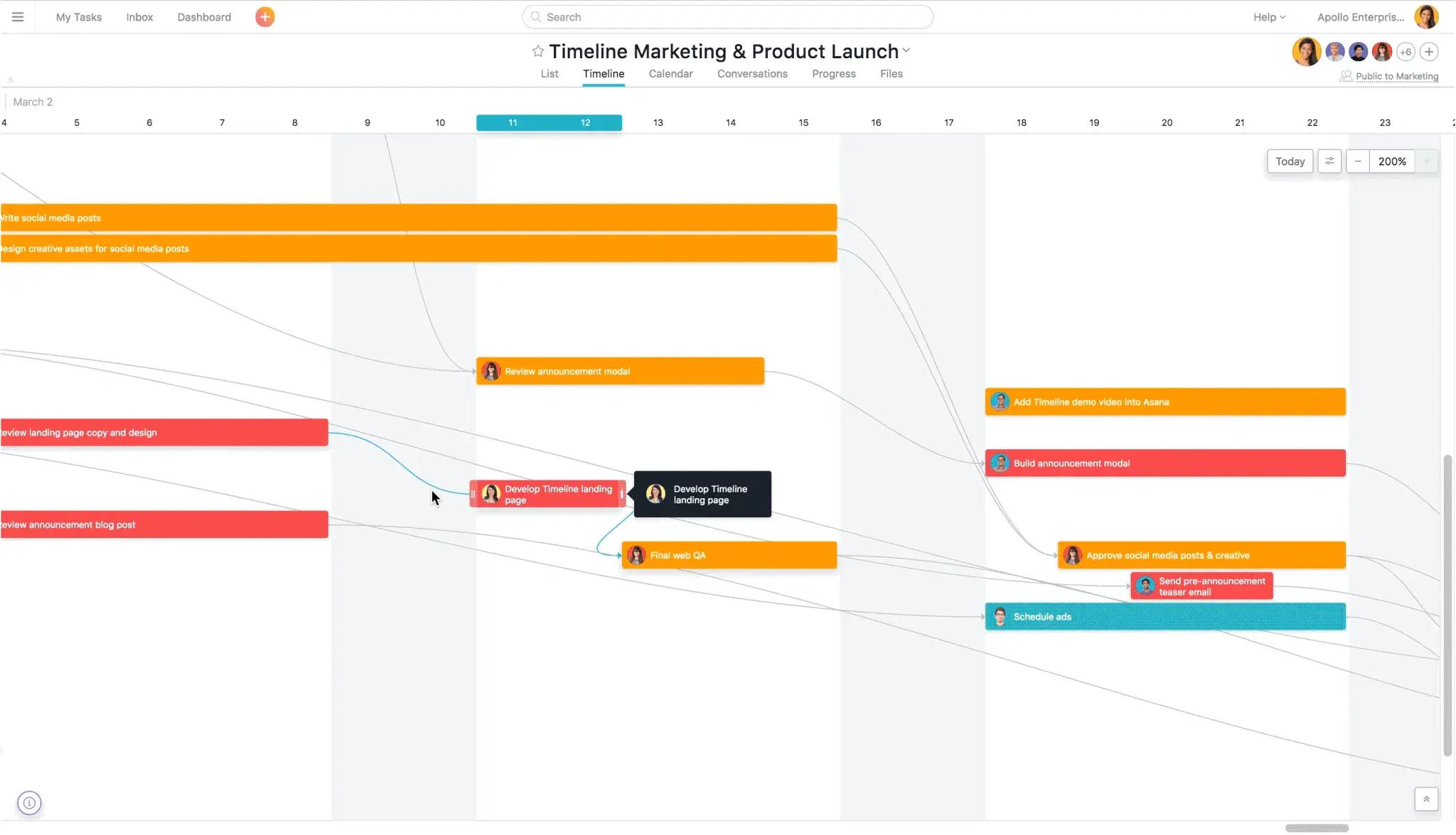The image size is (1456, 835).
Task: Click the zoom out minus icon
Action: (x=1358, y=161)
